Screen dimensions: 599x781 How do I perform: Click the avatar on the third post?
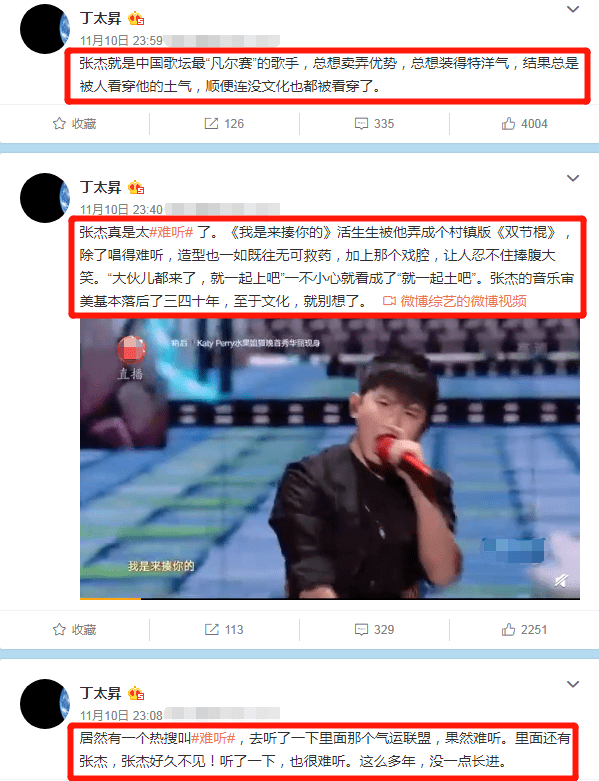[45, 704]
